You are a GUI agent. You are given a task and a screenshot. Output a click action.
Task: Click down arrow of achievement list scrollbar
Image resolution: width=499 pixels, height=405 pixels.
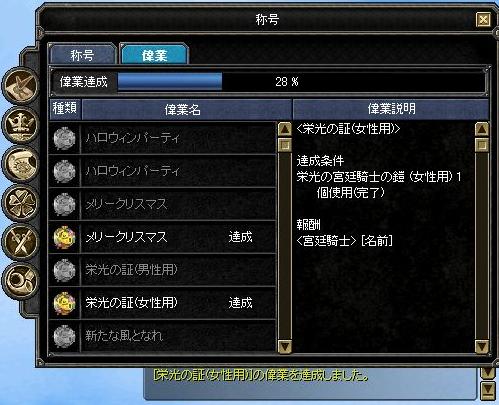coord(285,346)
